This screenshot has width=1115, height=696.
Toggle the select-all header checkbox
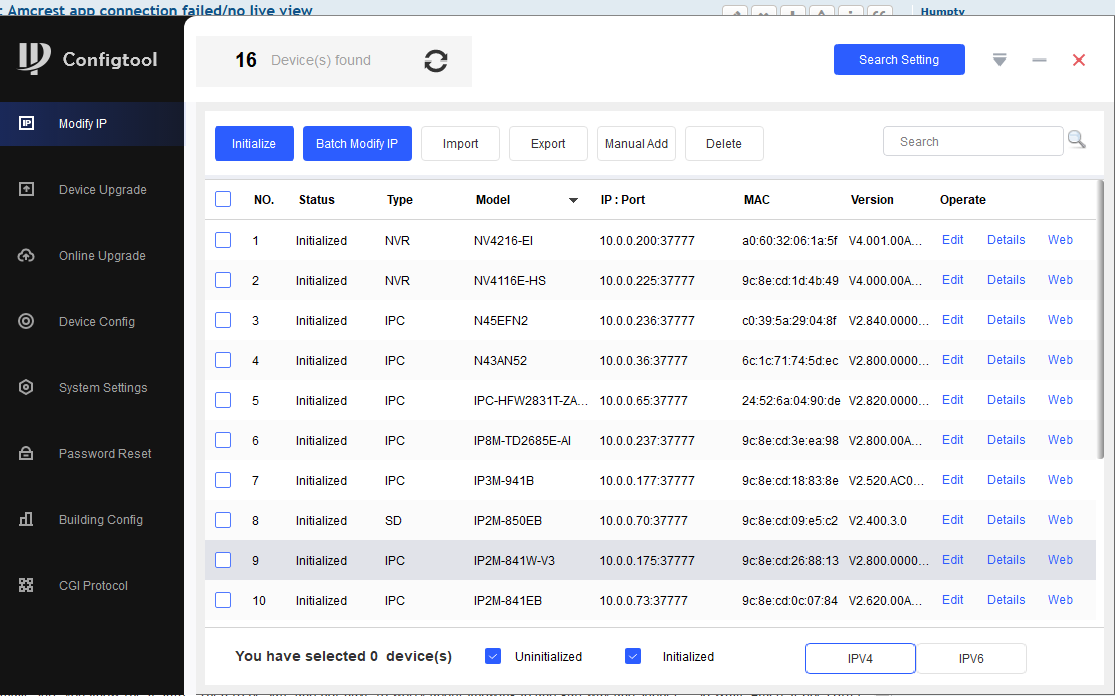(223, 199)
